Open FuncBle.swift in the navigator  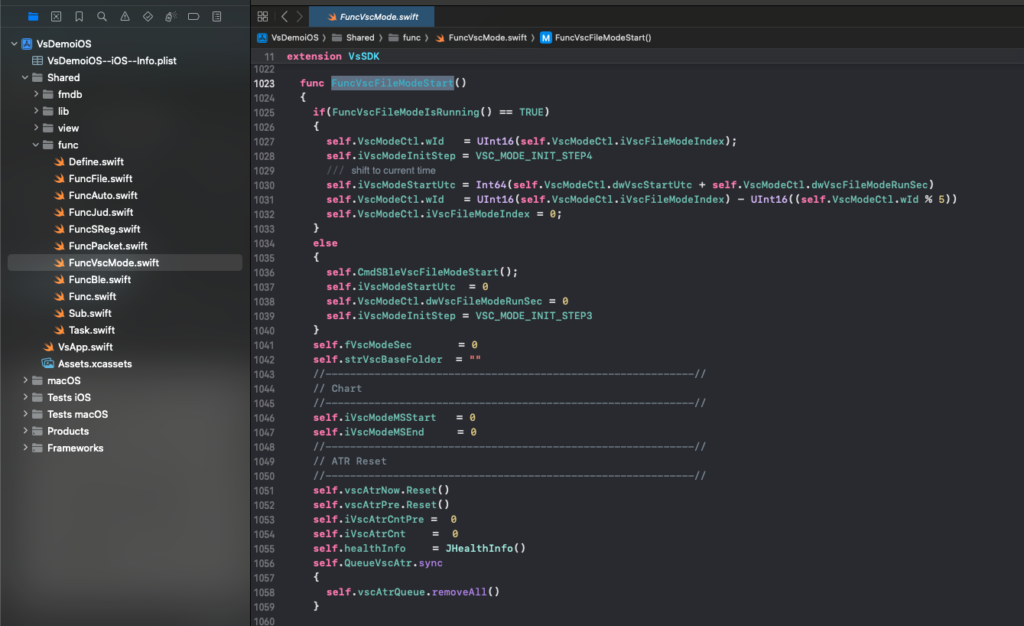pyautogui.click(x=99, y=280)
